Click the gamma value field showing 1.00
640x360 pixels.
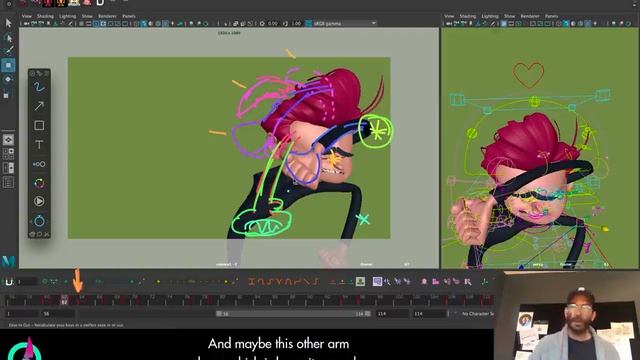[296, 24]
